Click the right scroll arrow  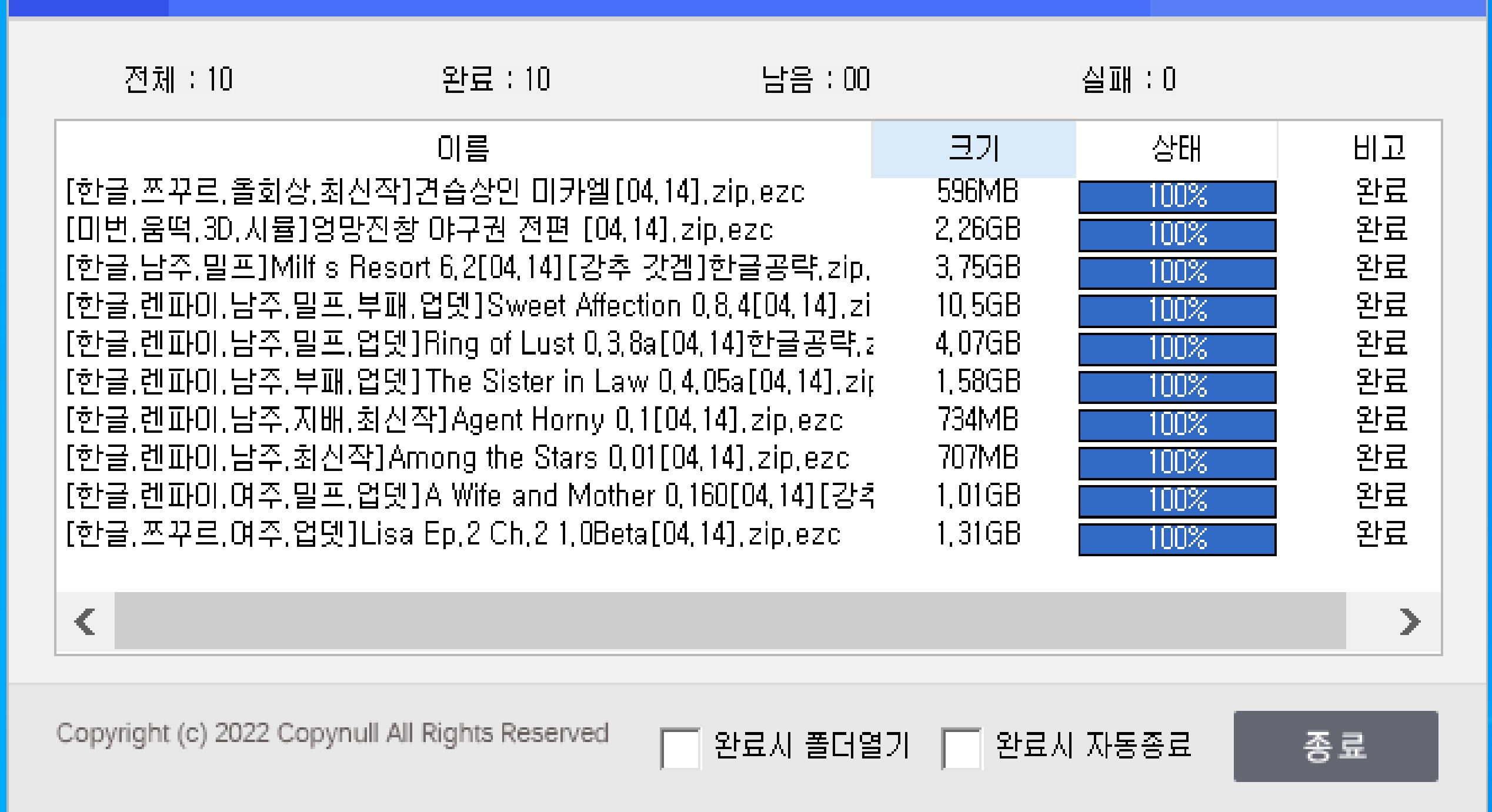(1410, 621)
